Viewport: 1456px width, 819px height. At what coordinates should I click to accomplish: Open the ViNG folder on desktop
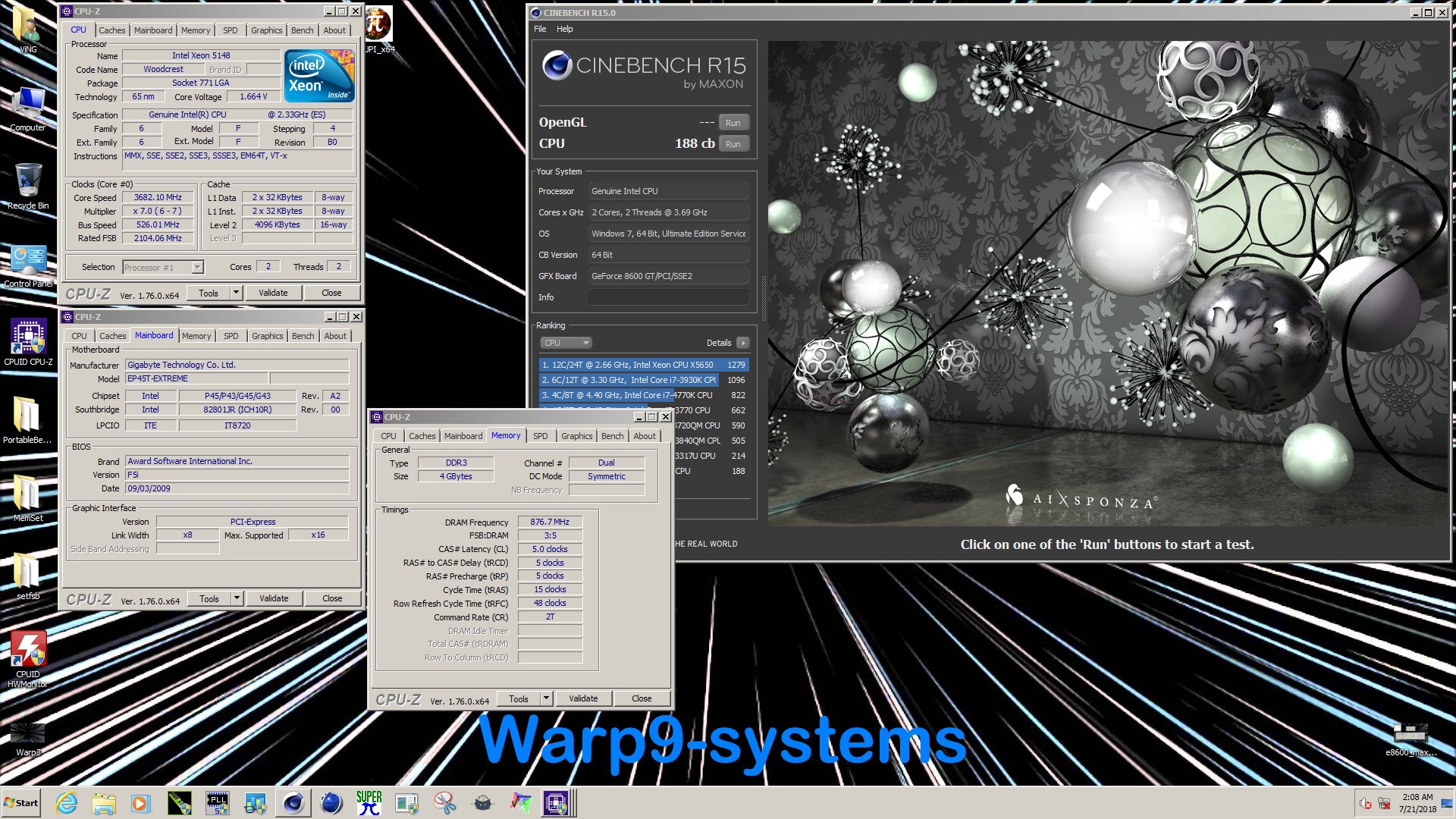pos(27,28)
